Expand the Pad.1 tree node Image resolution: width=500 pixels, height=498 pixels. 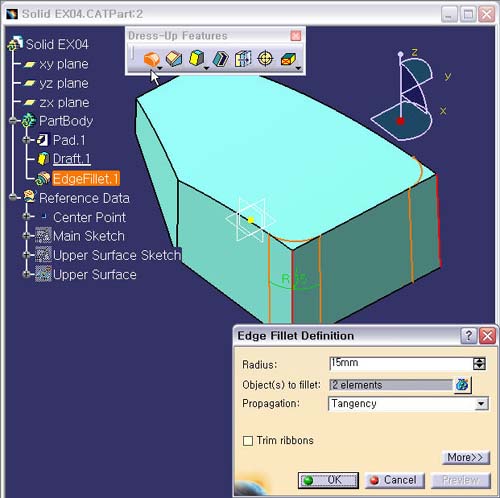pos(26,140)
